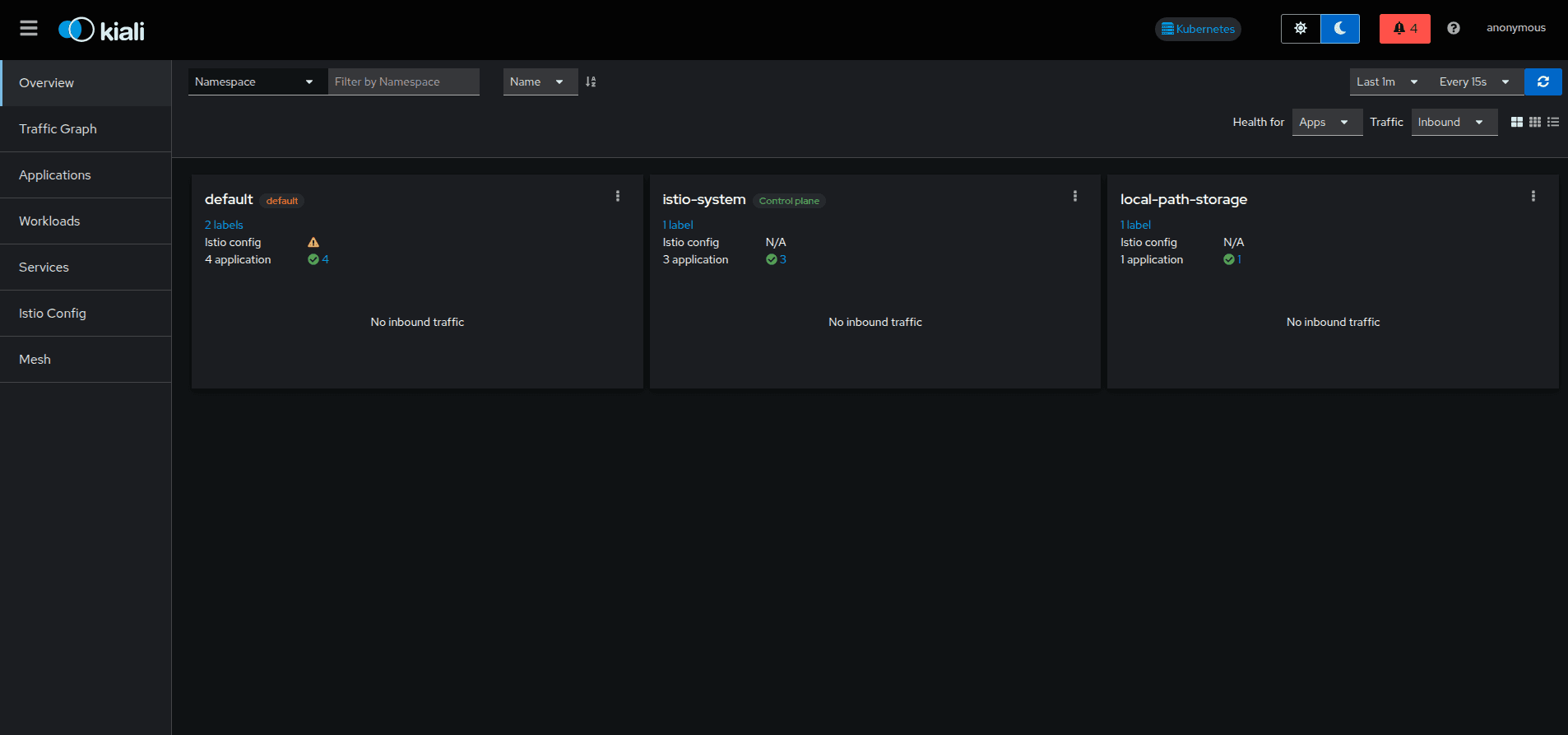
Task: Focus the Filter by Namespace input
Action: tap(403, 81)
